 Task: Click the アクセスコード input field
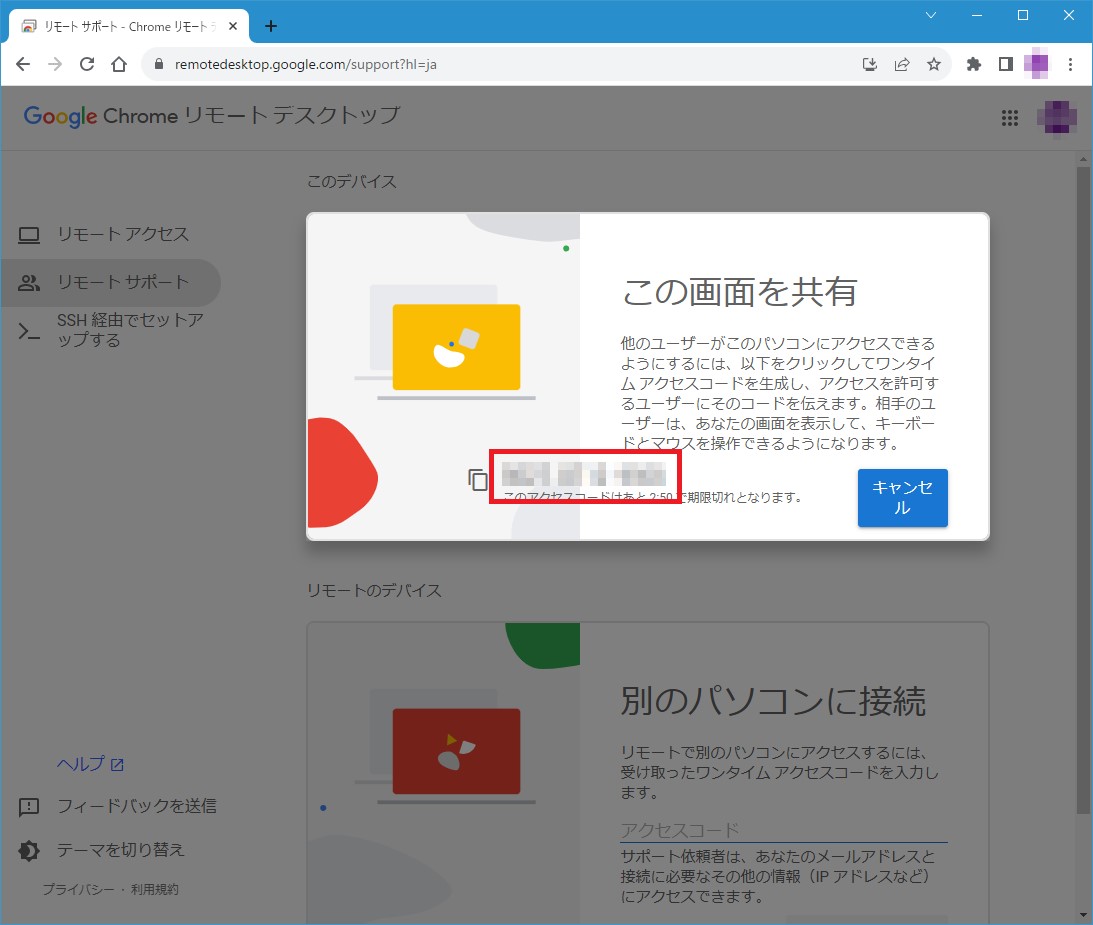tap(782, 830)
